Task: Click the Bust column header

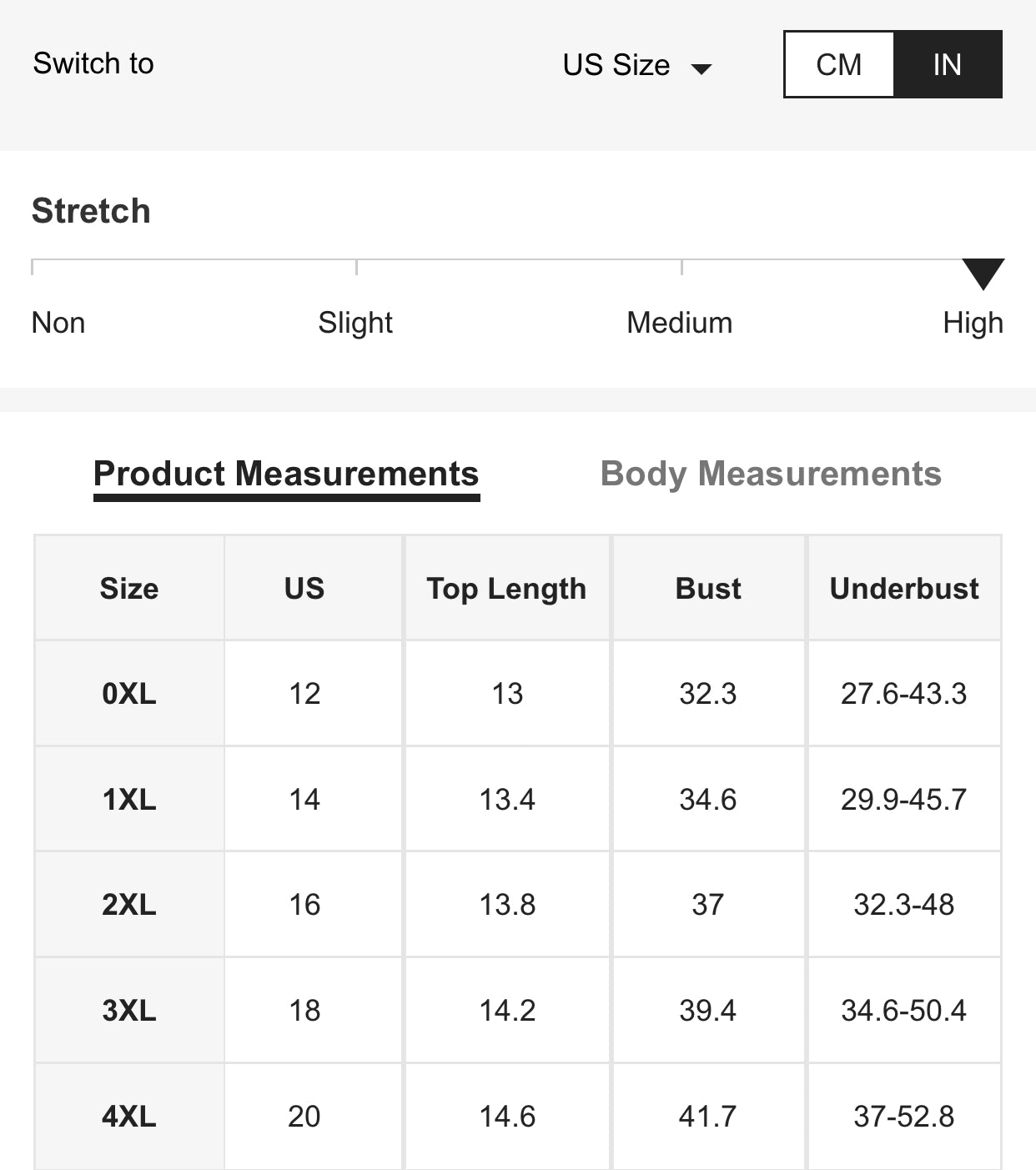Action: coord(708,589)
